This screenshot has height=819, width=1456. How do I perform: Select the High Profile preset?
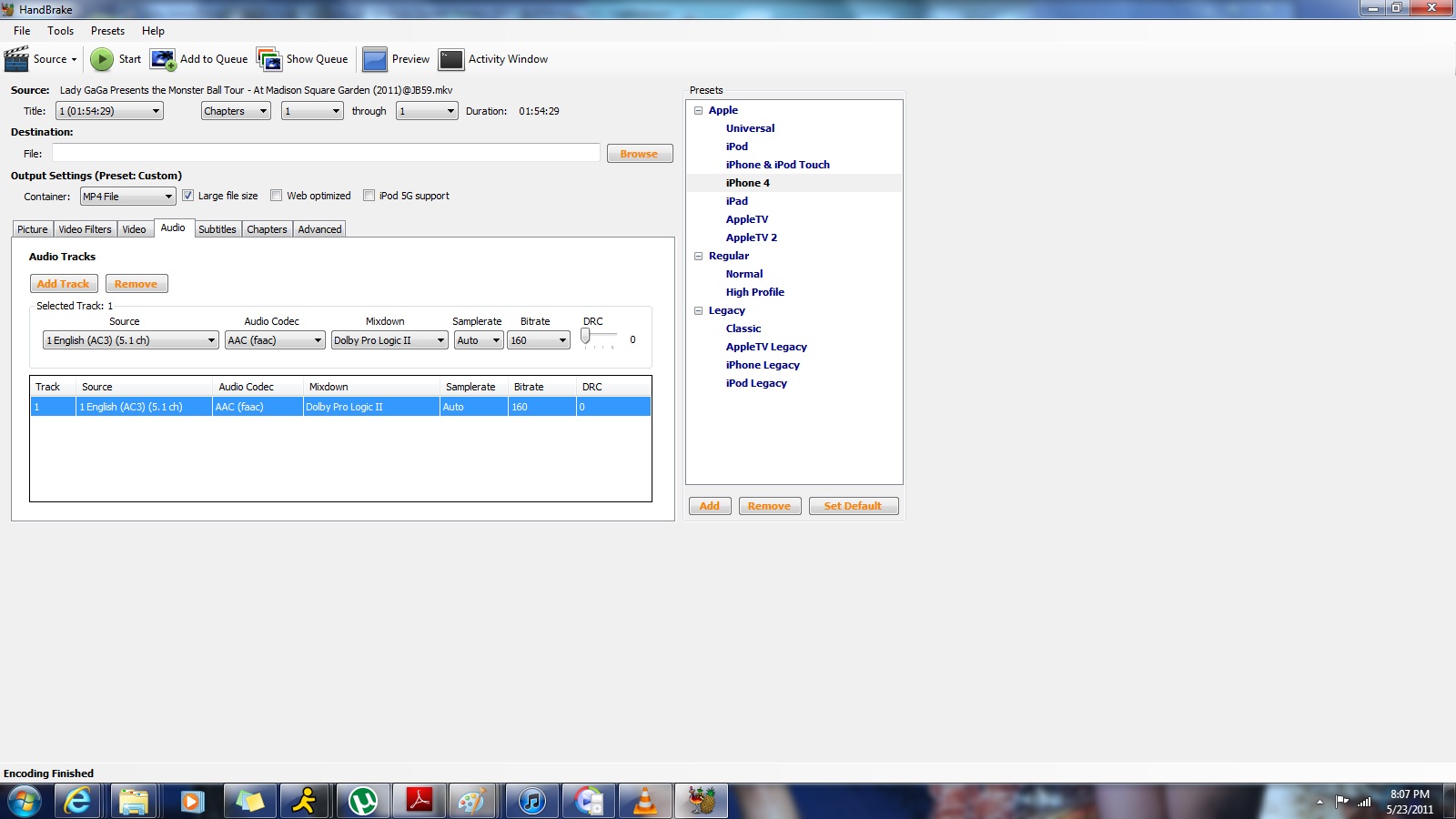point(755,292)
